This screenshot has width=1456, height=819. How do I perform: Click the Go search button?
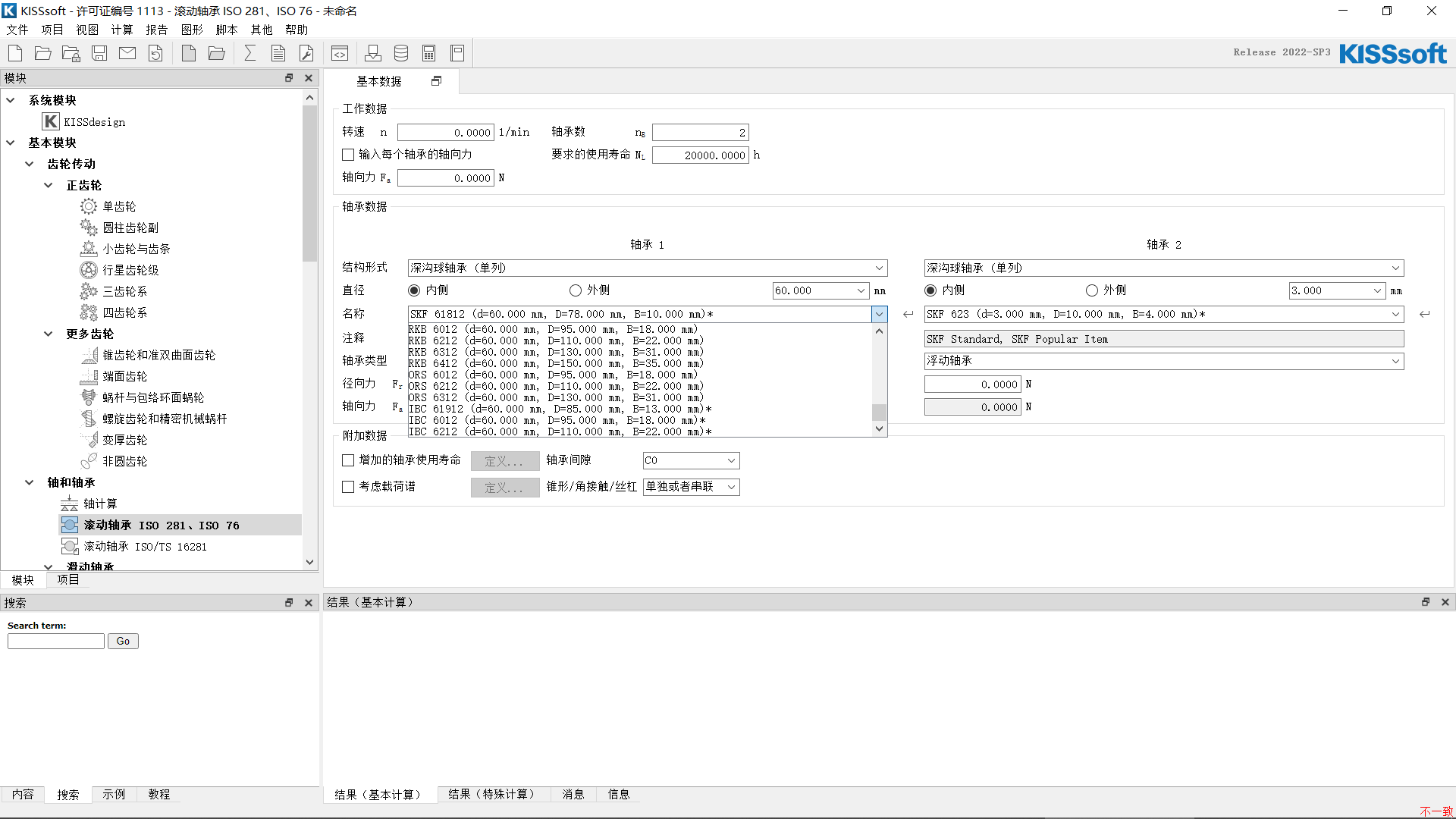pyautogui.click(x=123, y=642)
